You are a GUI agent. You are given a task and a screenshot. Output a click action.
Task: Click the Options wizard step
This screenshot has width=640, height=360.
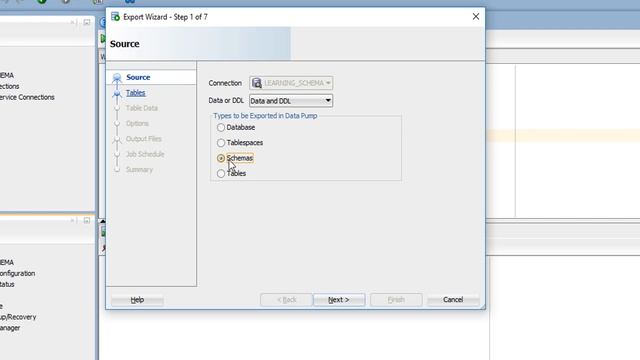pos(137,123)
